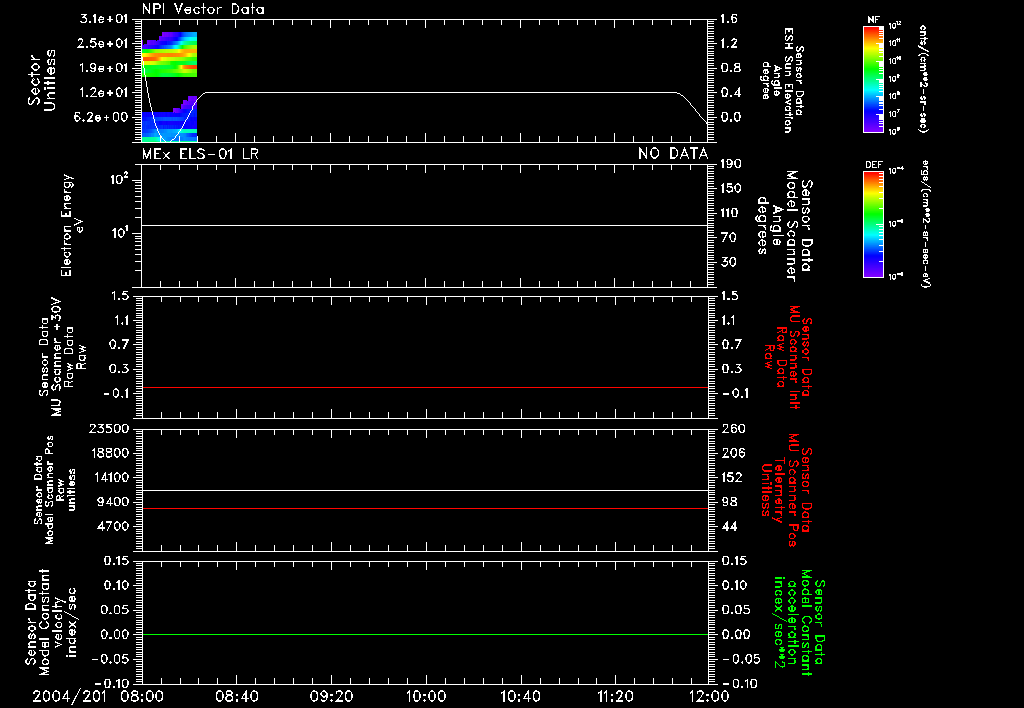Click the 0.4 sun elevation axis value
The image size is (1024, 708).
coord(729,93)
